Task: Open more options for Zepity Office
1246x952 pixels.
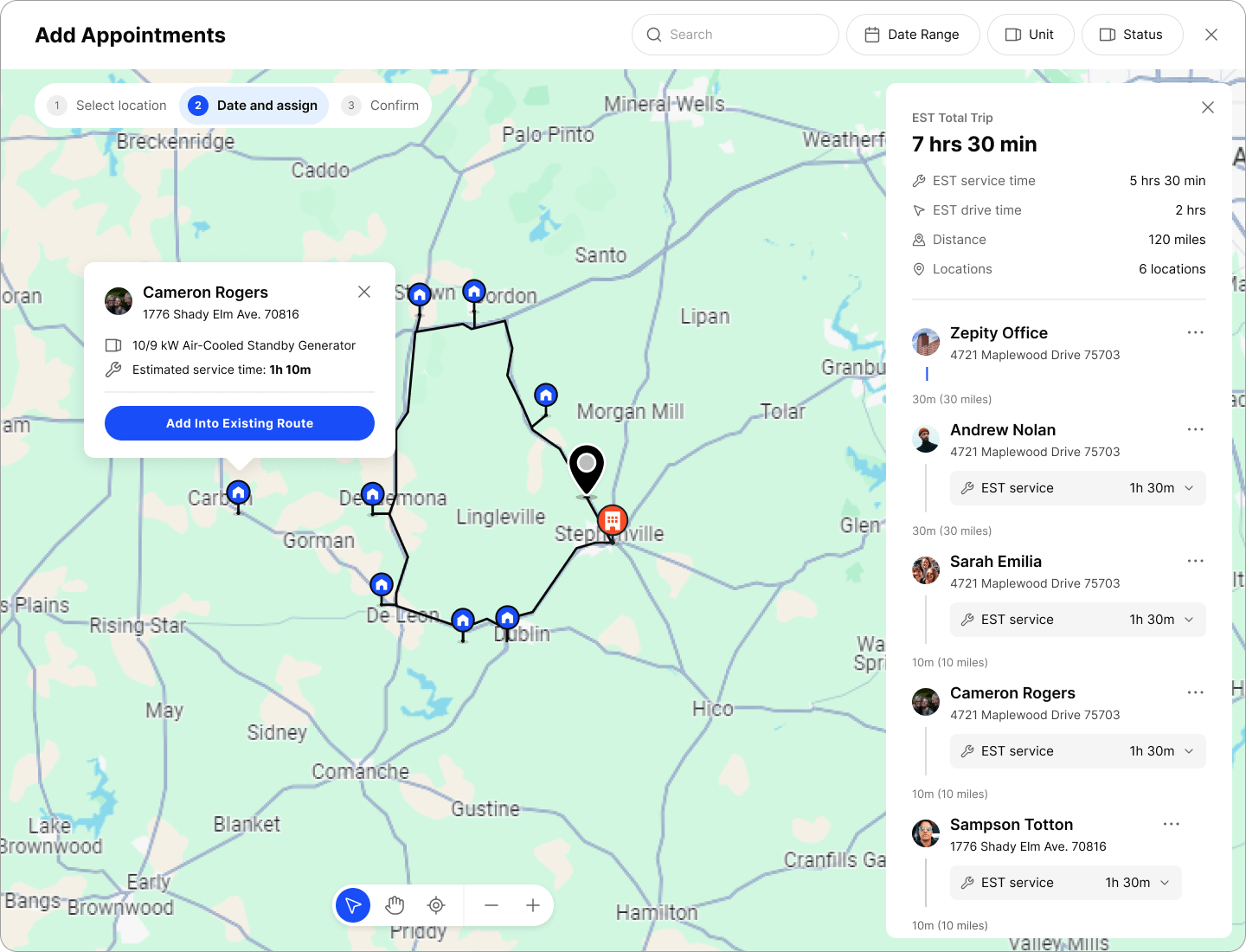Action: point(1195,333)
